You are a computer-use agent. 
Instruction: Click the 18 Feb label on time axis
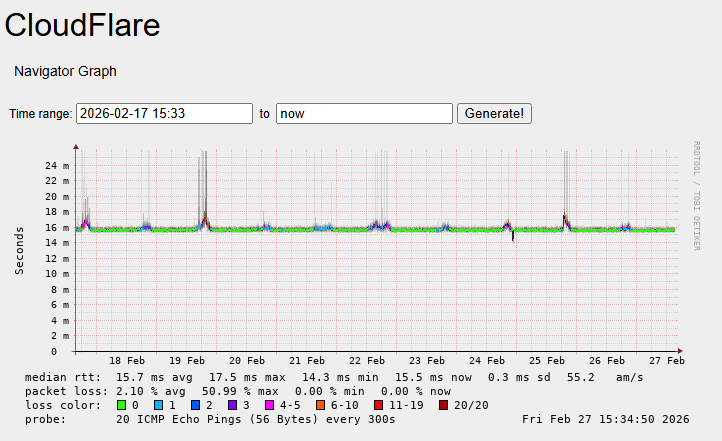click(127, 360)
